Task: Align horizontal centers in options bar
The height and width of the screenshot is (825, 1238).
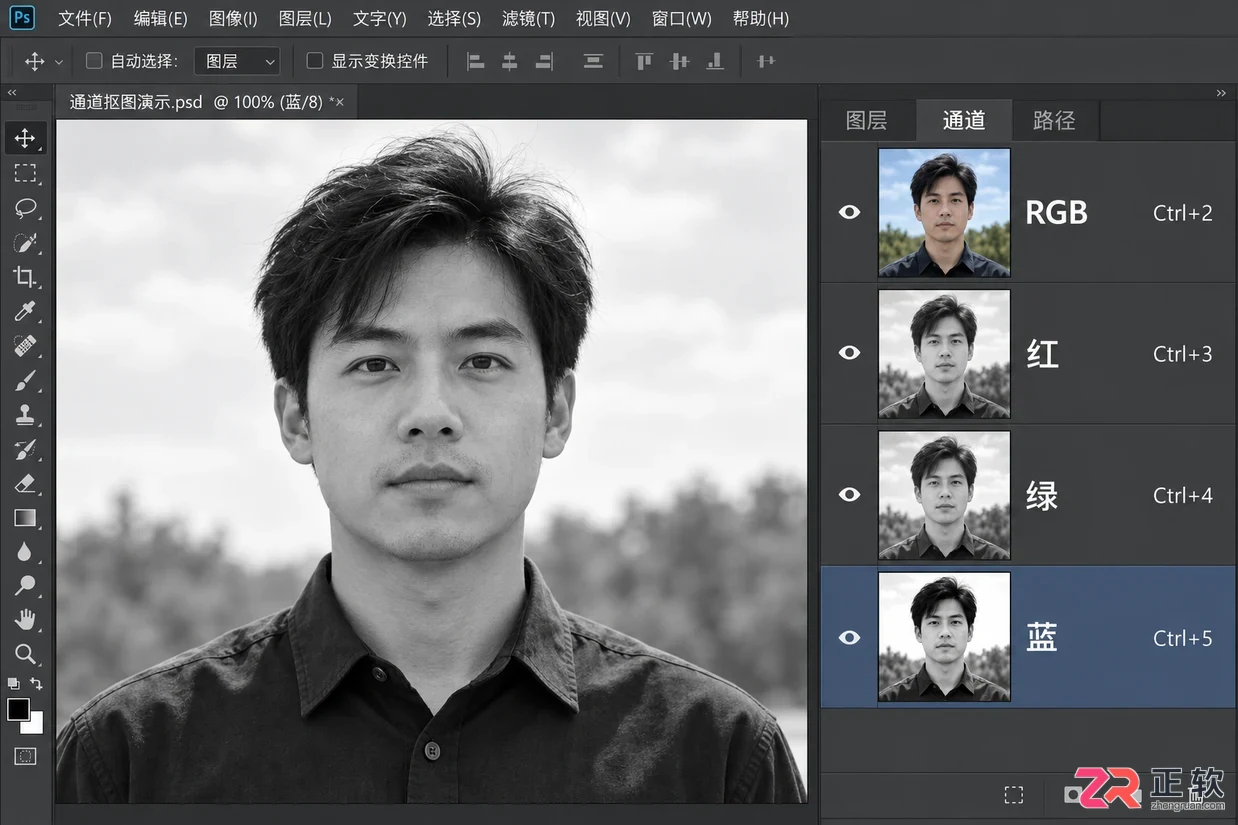Action: pos(510,61)
